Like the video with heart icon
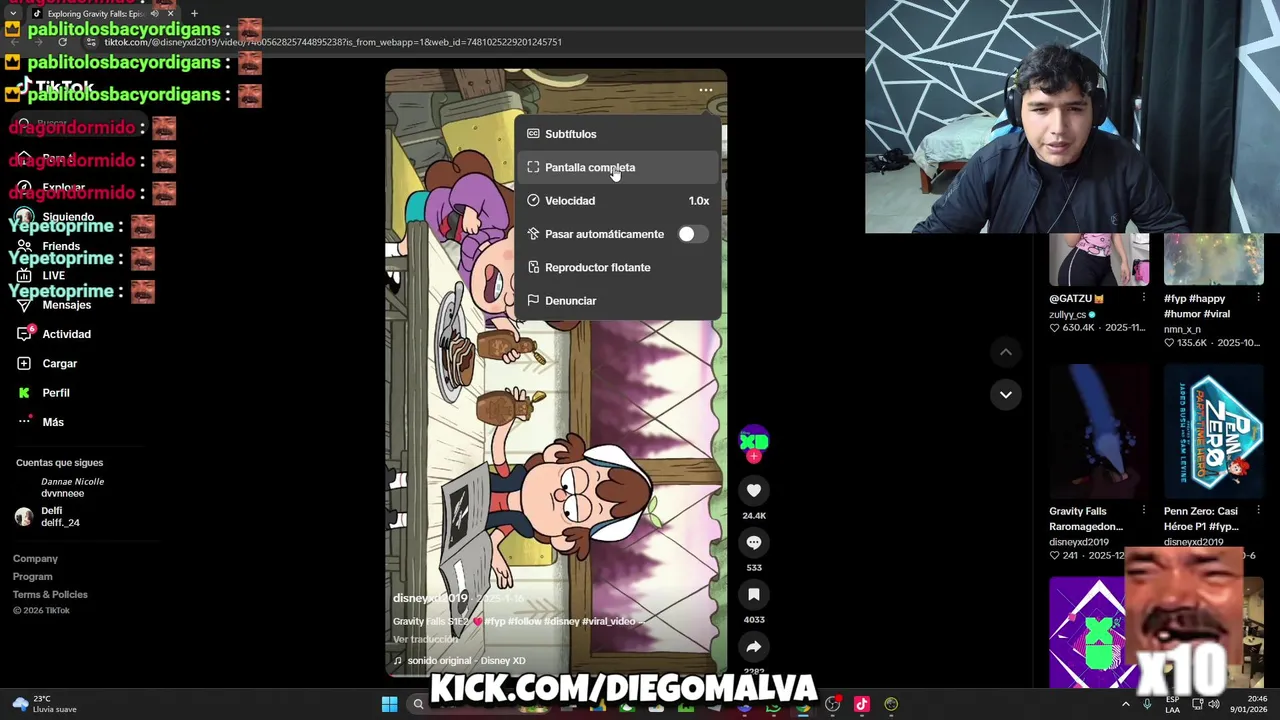 coord(754,490)
